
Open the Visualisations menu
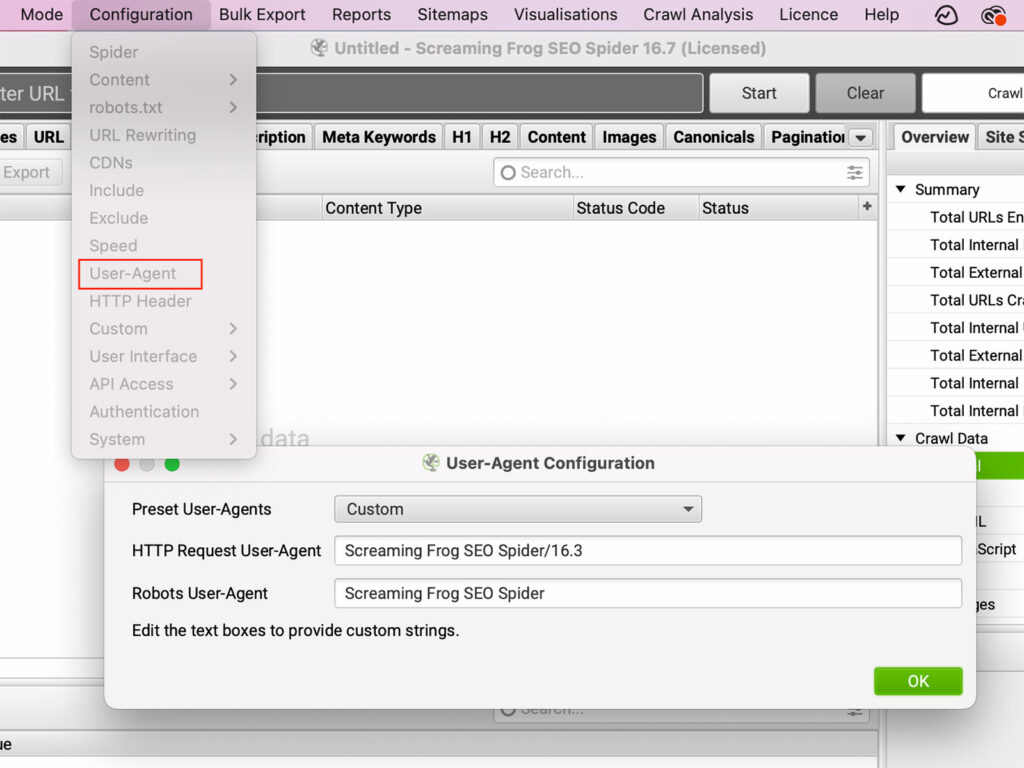pyautogui.click(x=566, y=14)
